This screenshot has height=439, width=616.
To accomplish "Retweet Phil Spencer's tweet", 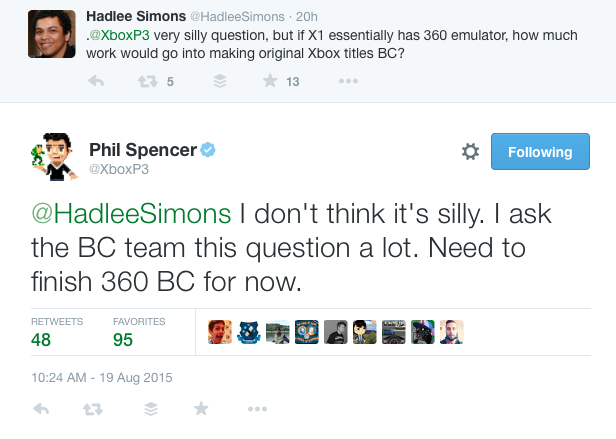I will coord(93,409).
